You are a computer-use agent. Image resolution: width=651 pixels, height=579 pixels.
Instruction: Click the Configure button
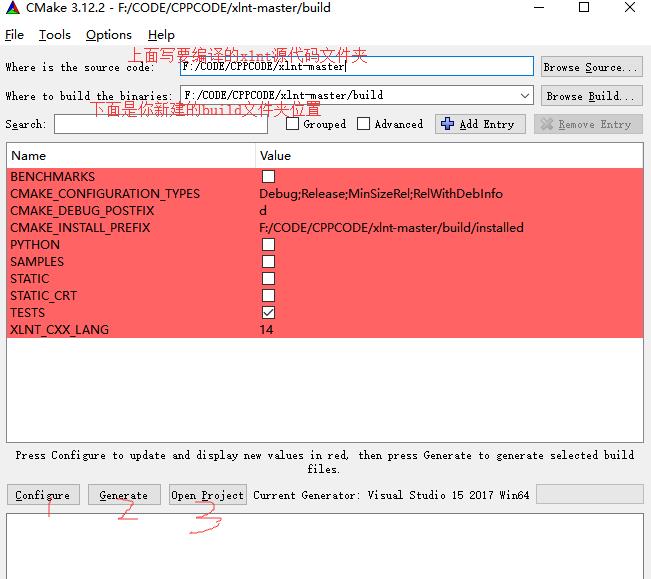pyautogui.click(x=43, y=495)
